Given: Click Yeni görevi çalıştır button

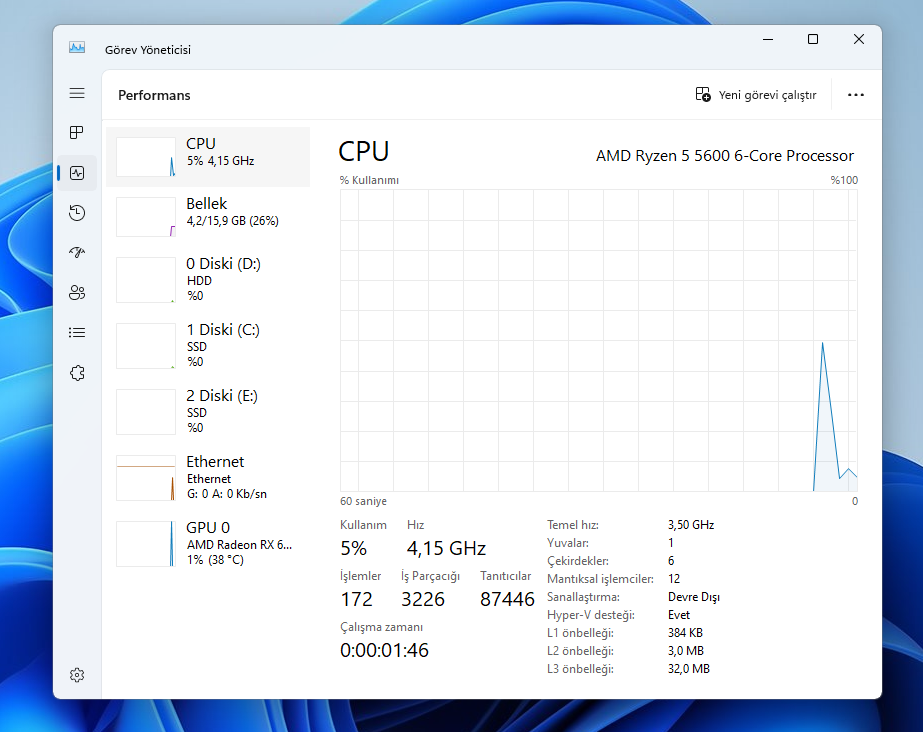Looking at the screenshot, I should pyautogui.click(x=756, y=95).
